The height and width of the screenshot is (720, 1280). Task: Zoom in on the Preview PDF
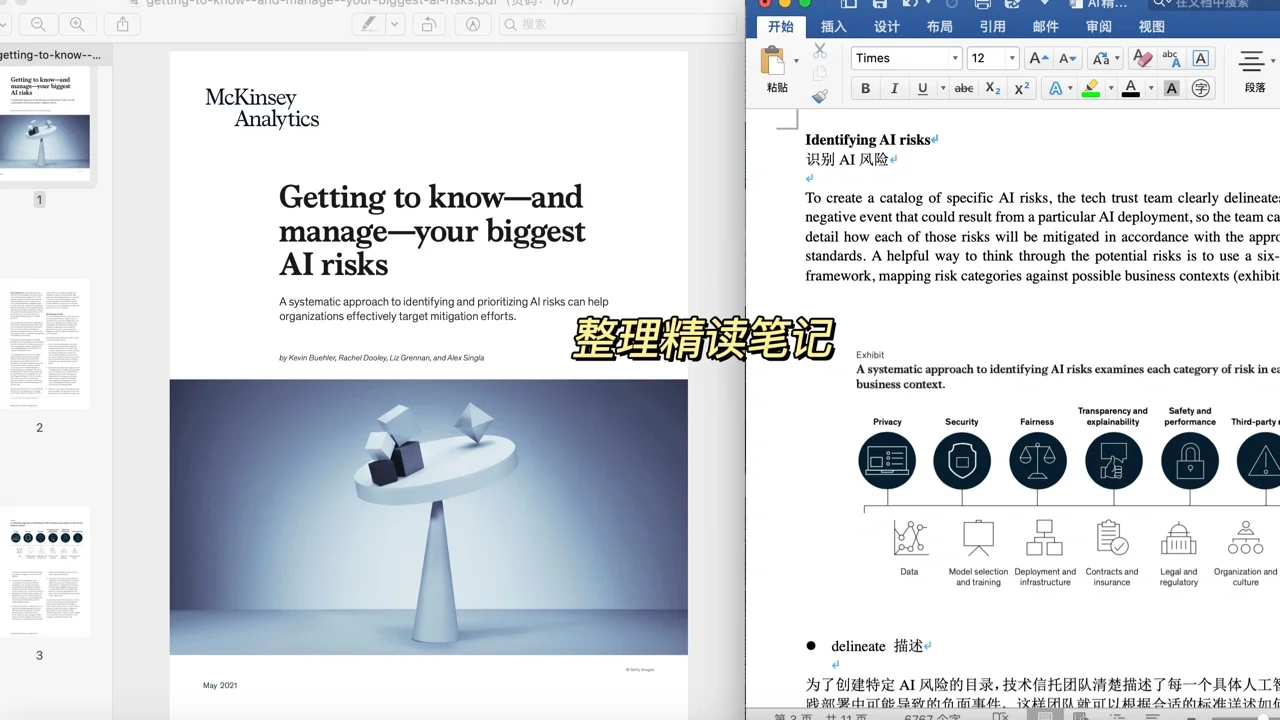(77, 24)
